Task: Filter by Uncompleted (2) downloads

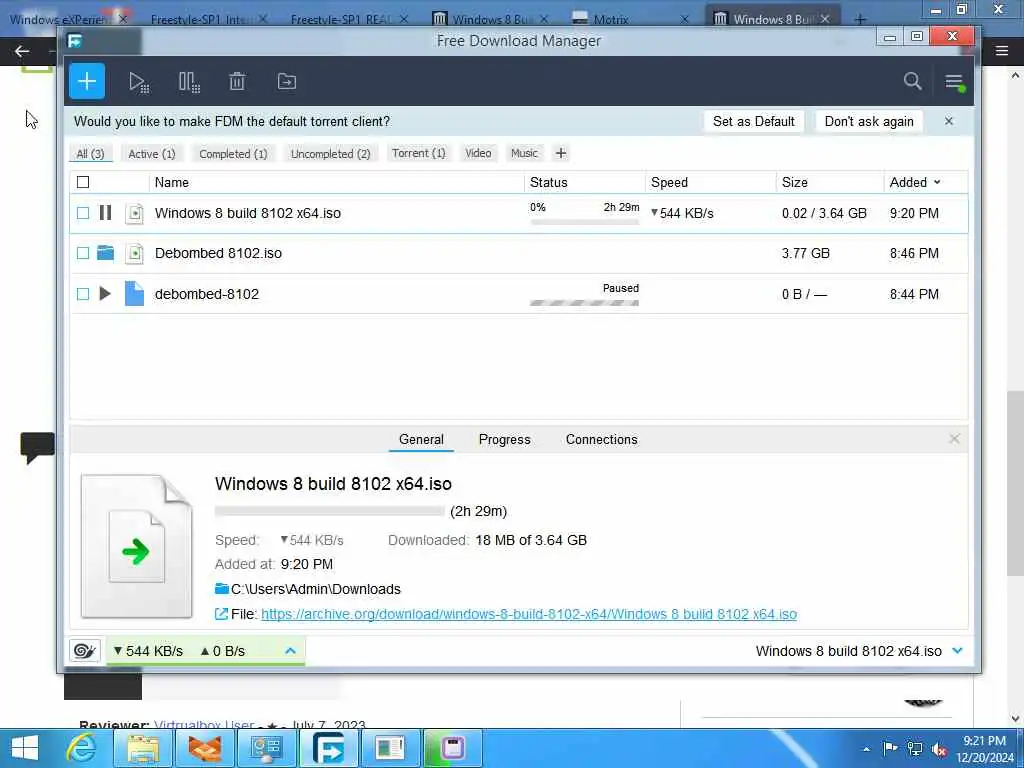Action: [x=330, y=153]
